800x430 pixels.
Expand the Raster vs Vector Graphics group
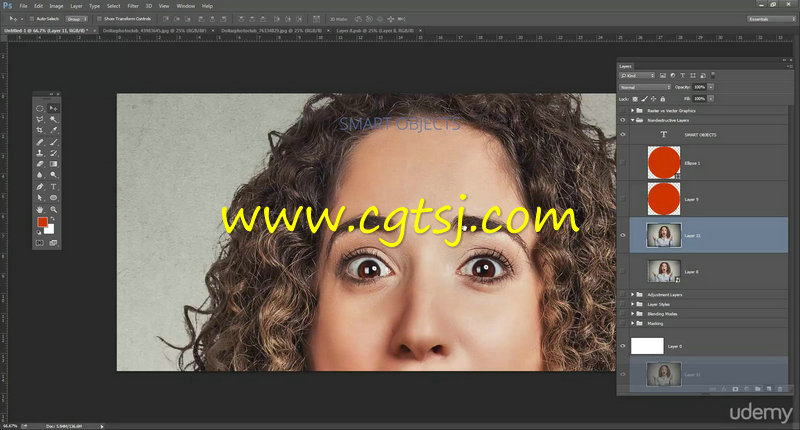pos(633,110)
